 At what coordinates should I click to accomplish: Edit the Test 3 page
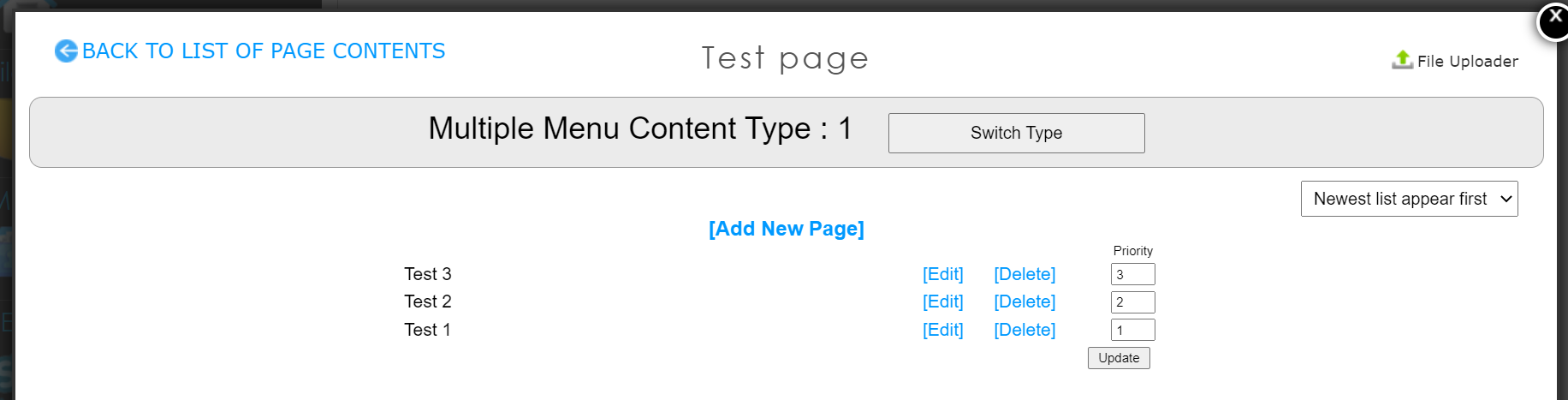[x=942, y=274]
